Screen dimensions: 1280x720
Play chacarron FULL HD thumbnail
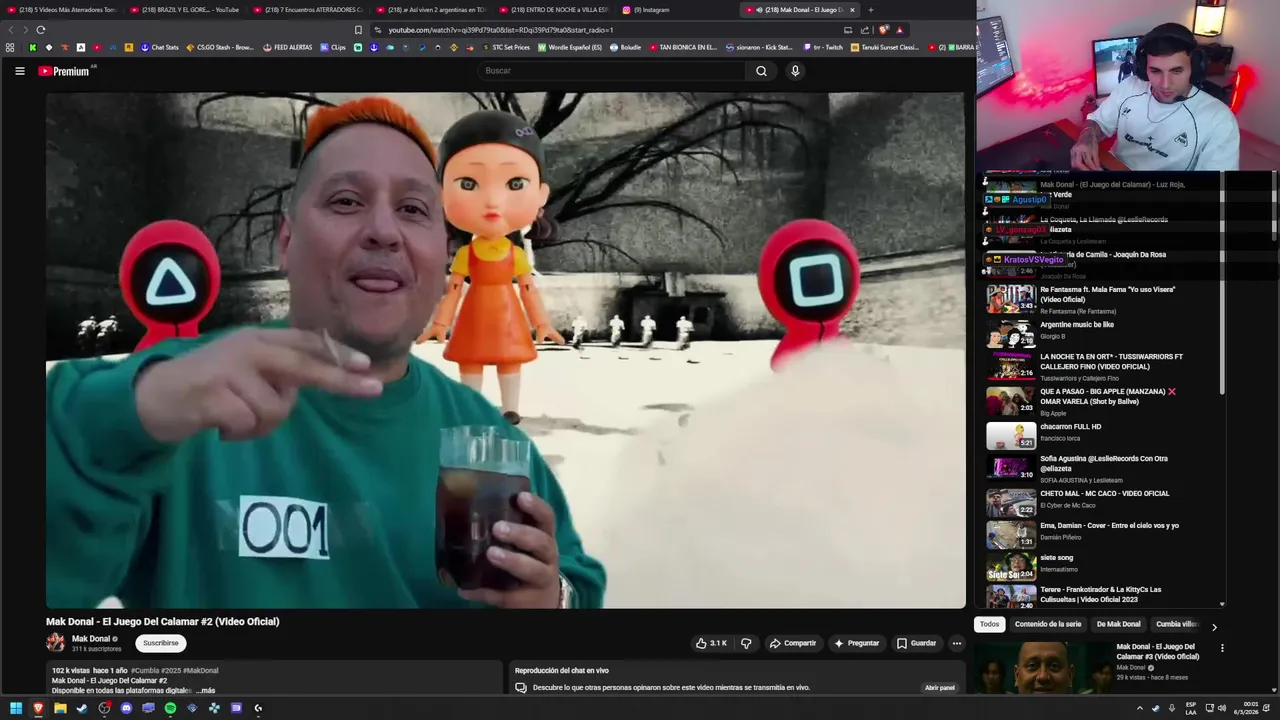(x=1011, y=436)
